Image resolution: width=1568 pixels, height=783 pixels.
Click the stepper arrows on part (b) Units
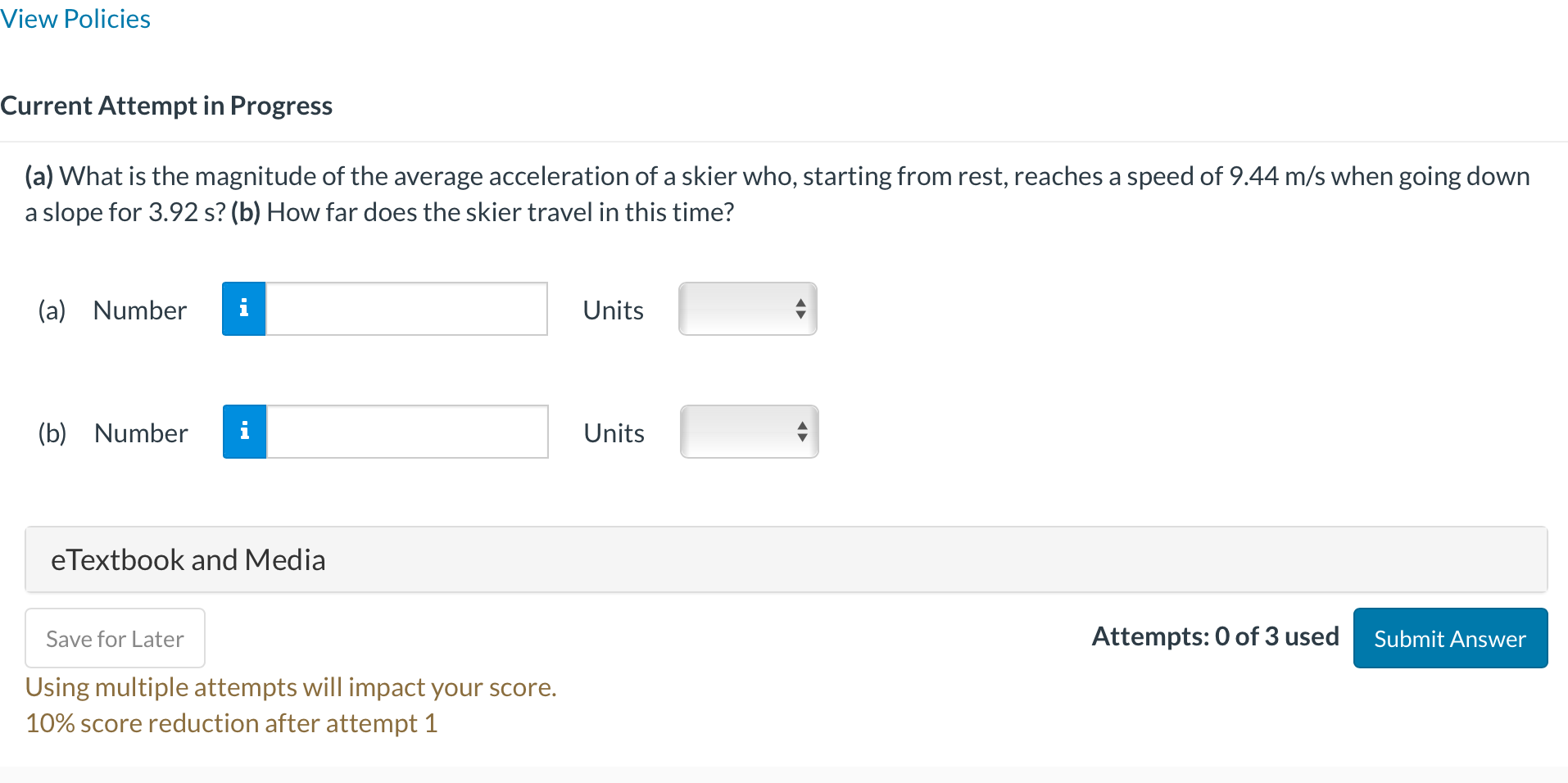point(802,432)
